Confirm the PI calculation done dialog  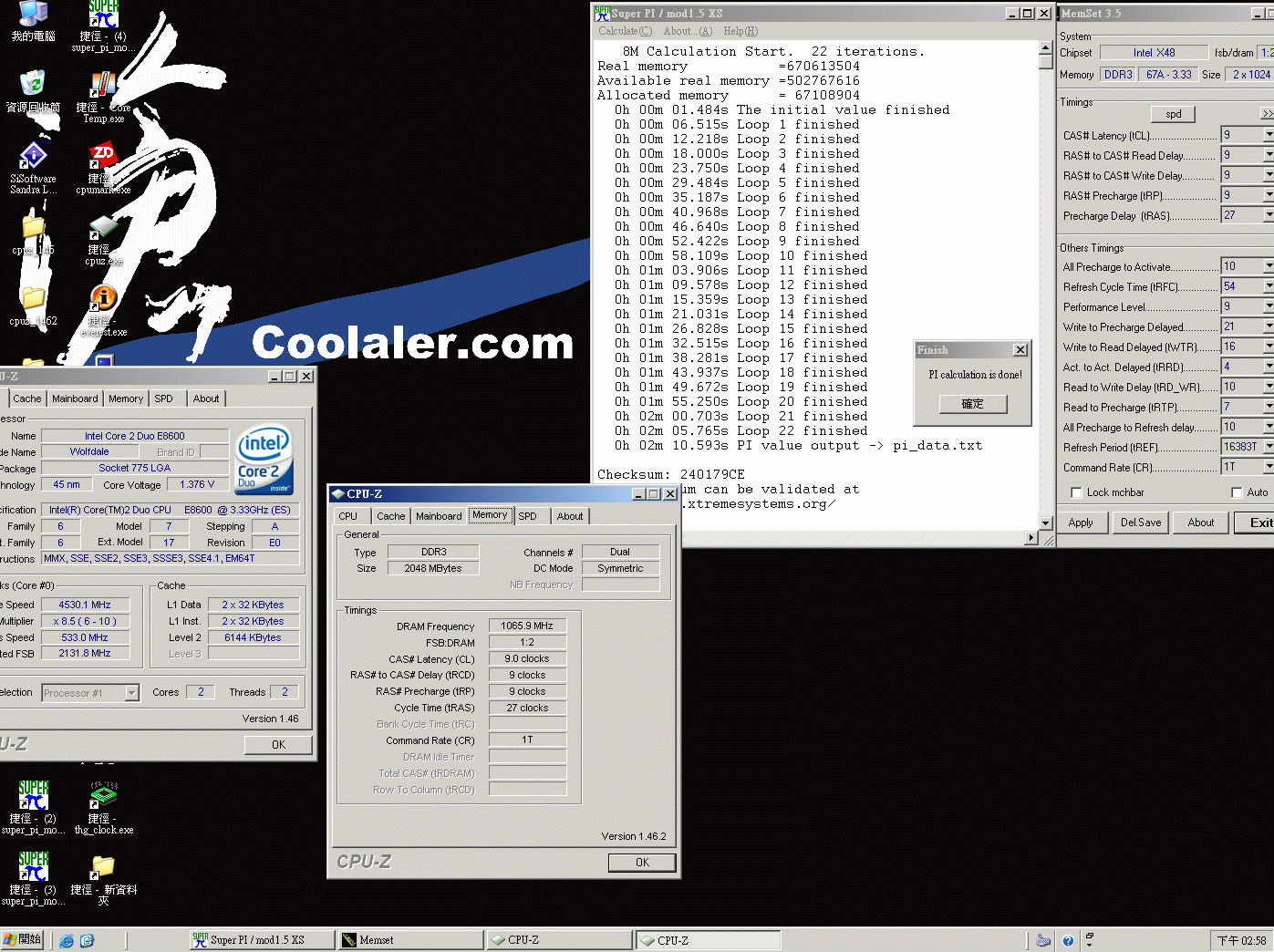(973, 404)
